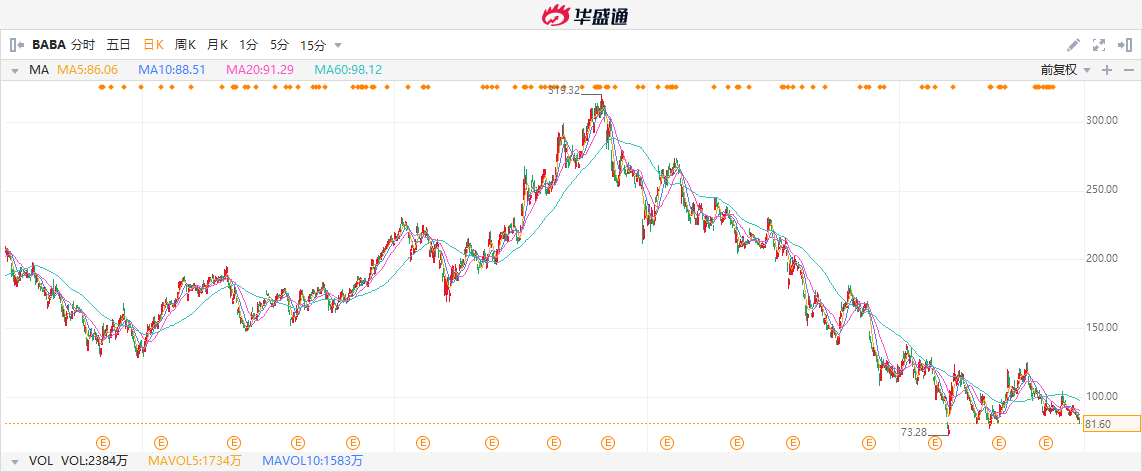The image size is (1142, 472).
Task: Toggle MA60 moving average line
Action: point(348,70)
